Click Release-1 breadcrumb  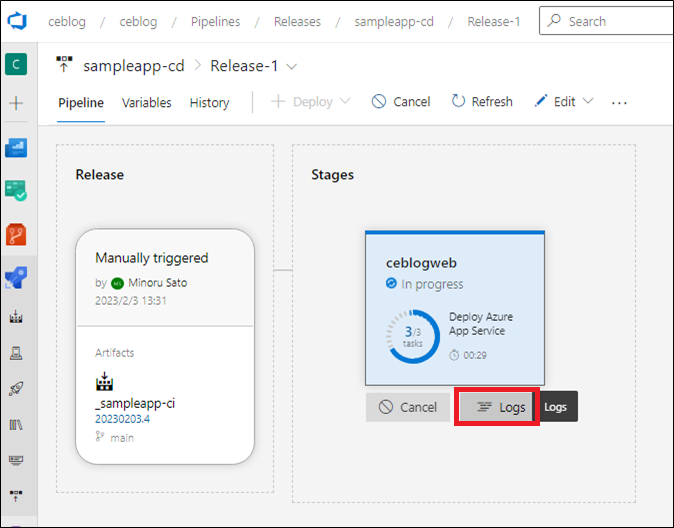click(x=493, y=21)
